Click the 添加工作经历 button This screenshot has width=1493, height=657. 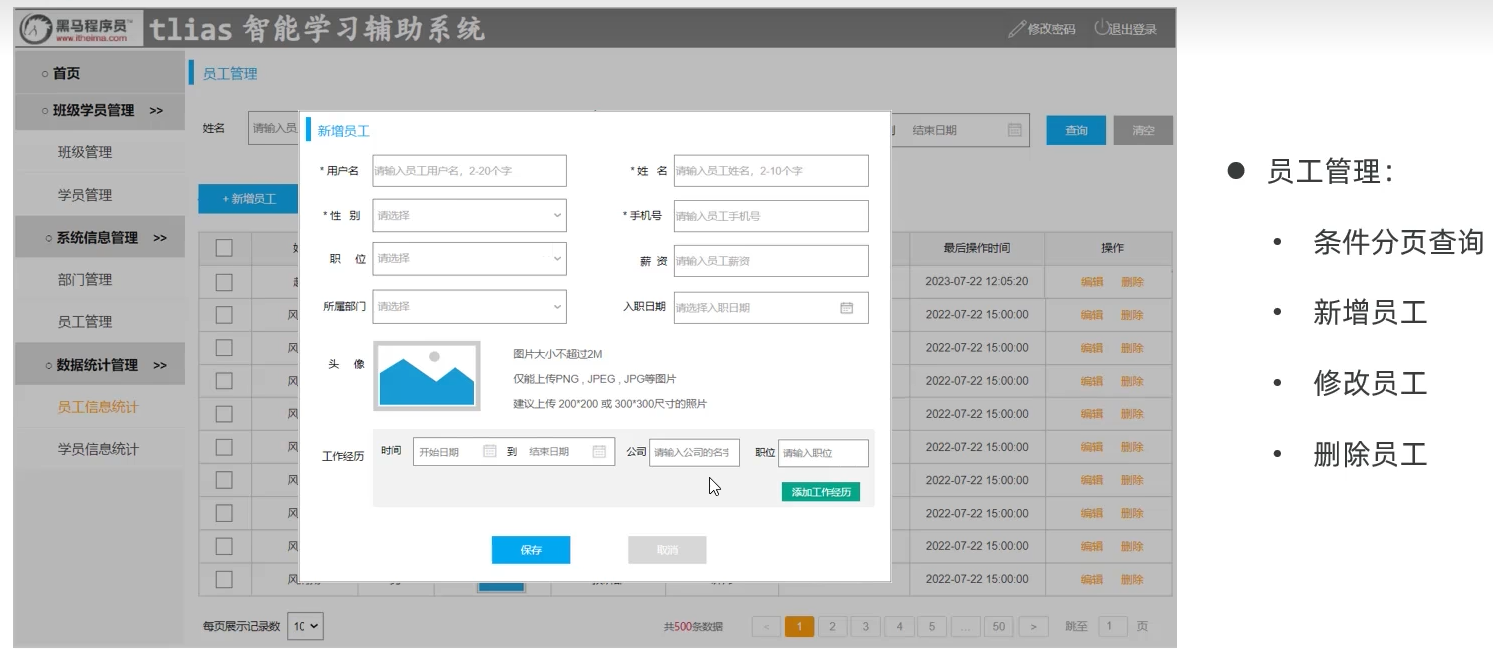(x=820, y=492)
